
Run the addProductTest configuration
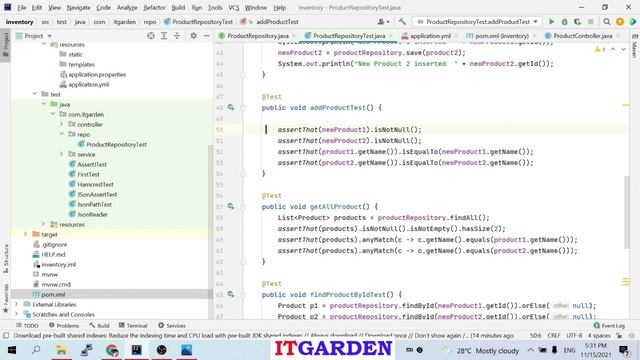(551, 22)
